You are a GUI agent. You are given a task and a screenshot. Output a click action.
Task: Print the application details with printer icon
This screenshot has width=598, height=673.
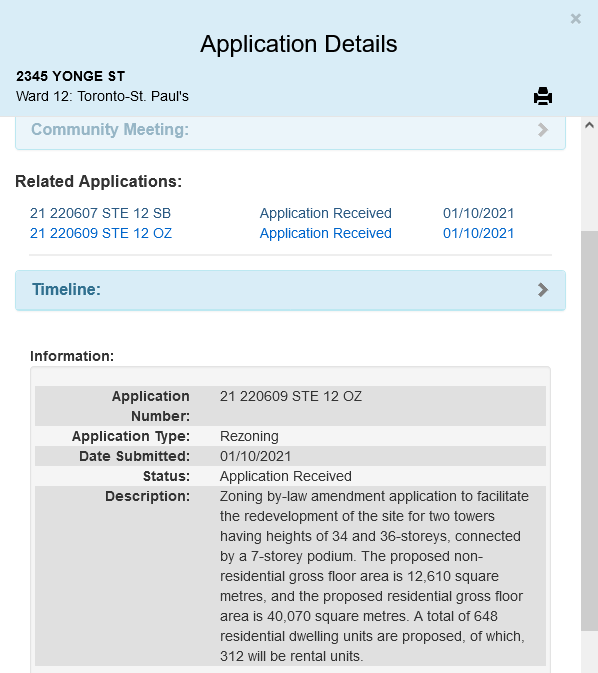pos(543,96)
